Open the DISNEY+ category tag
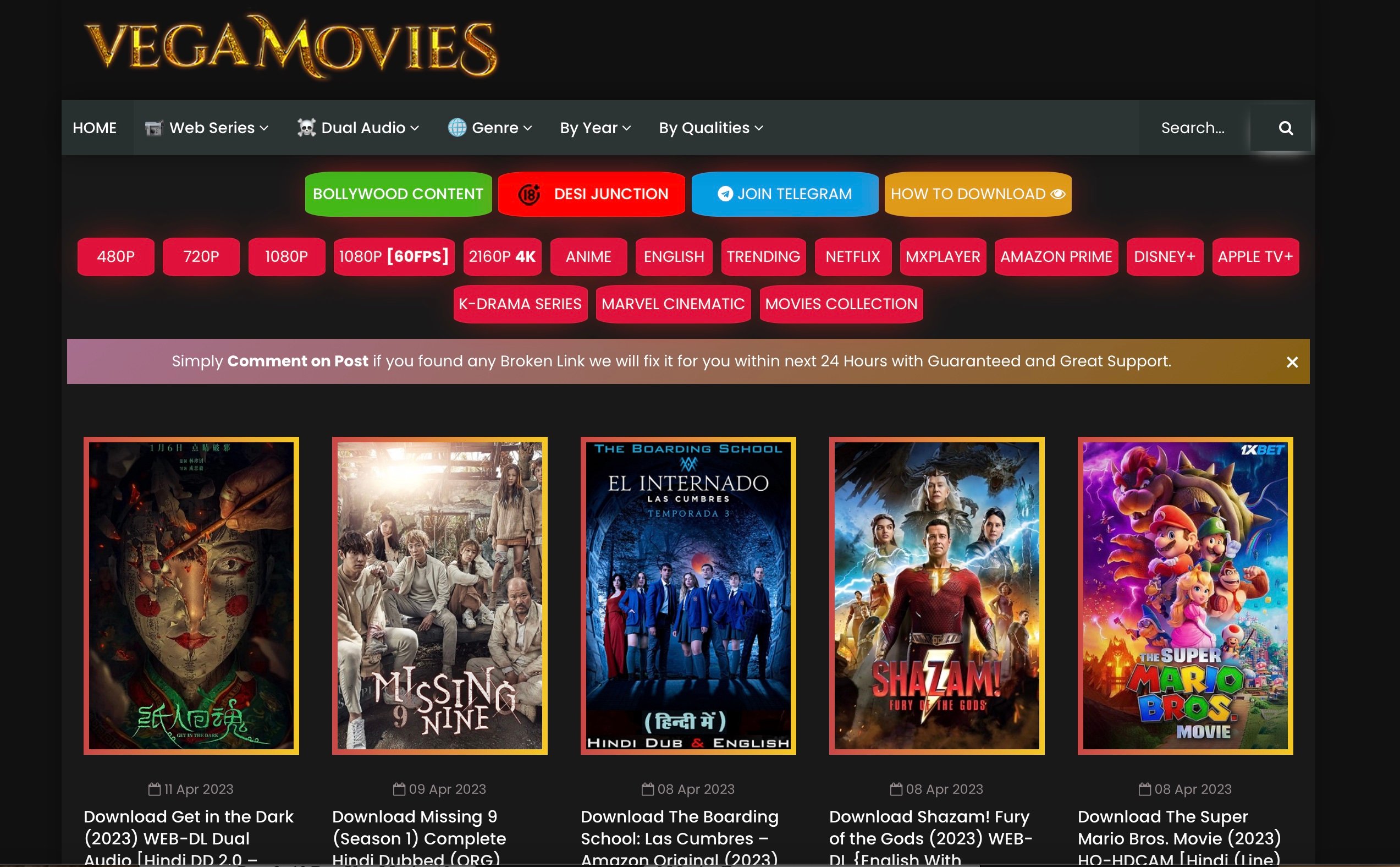Image resolution: width=1400 pixels, height=867 pixels. tap(1165, 256)
